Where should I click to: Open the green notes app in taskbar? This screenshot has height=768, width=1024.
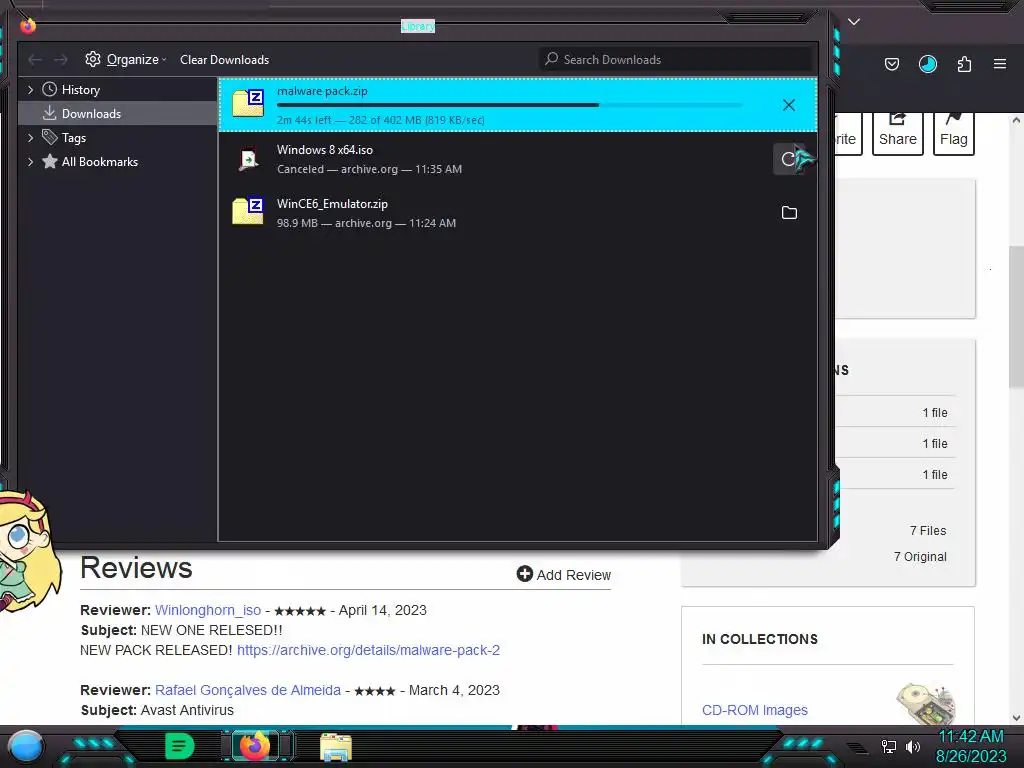[x=180, y=746]
